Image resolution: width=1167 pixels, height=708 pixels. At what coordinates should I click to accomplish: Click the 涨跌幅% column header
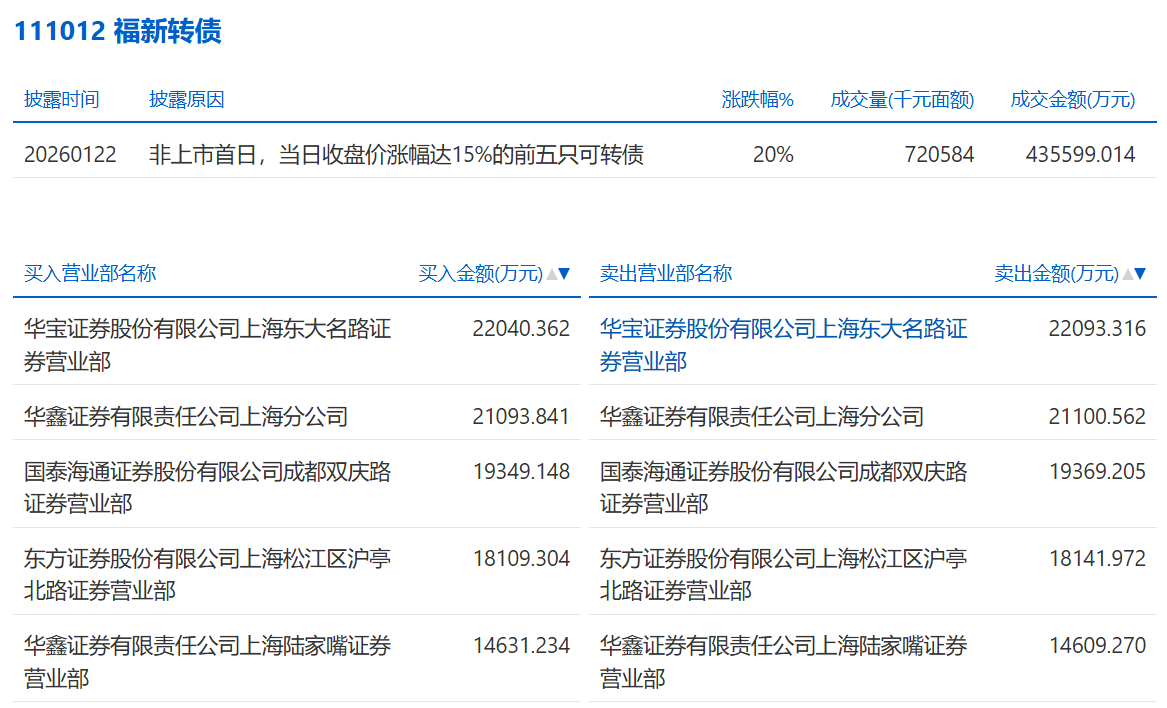tap(757, 100)
